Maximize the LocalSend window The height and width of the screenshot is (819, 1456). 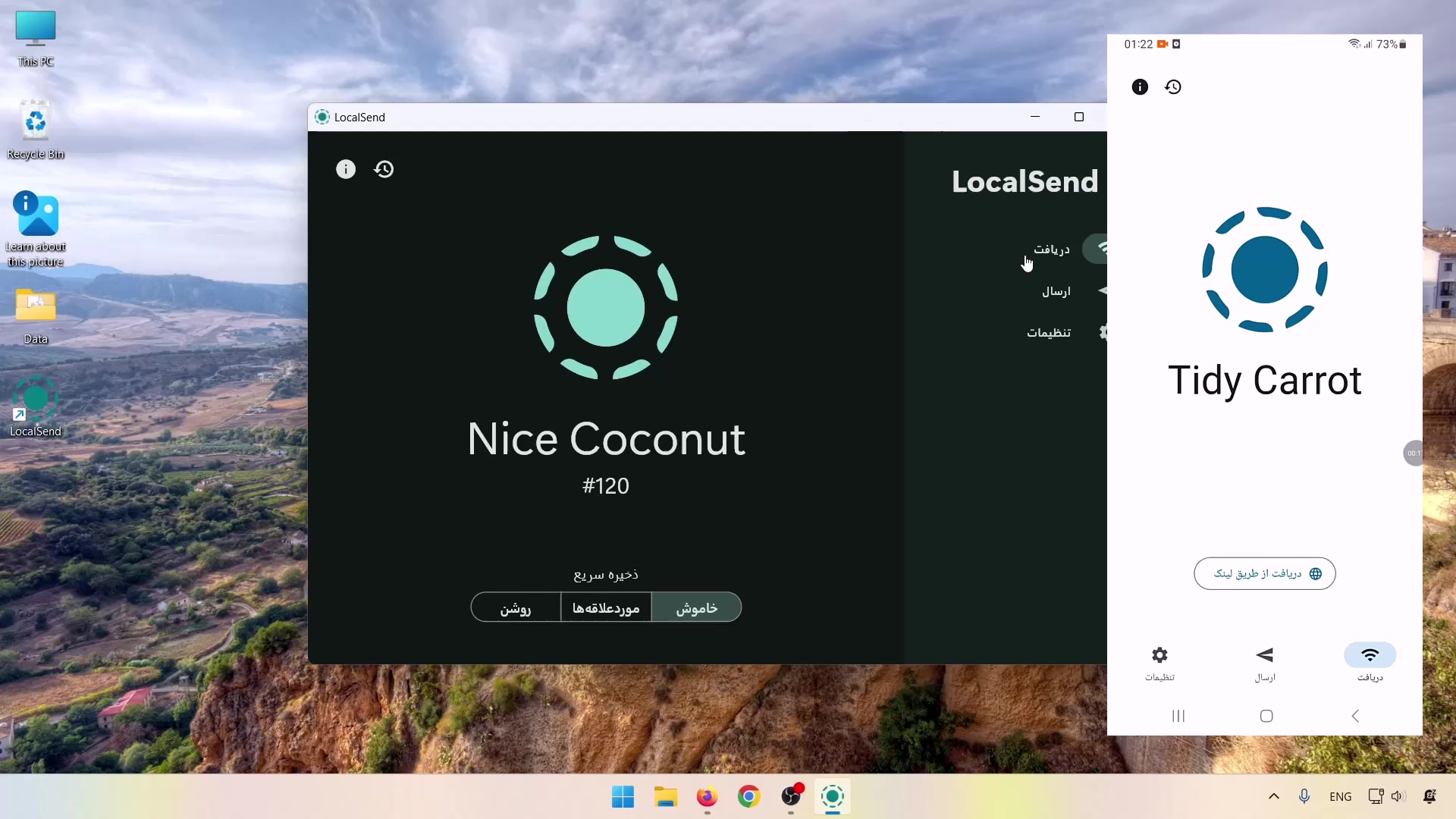click(1079, 117)
